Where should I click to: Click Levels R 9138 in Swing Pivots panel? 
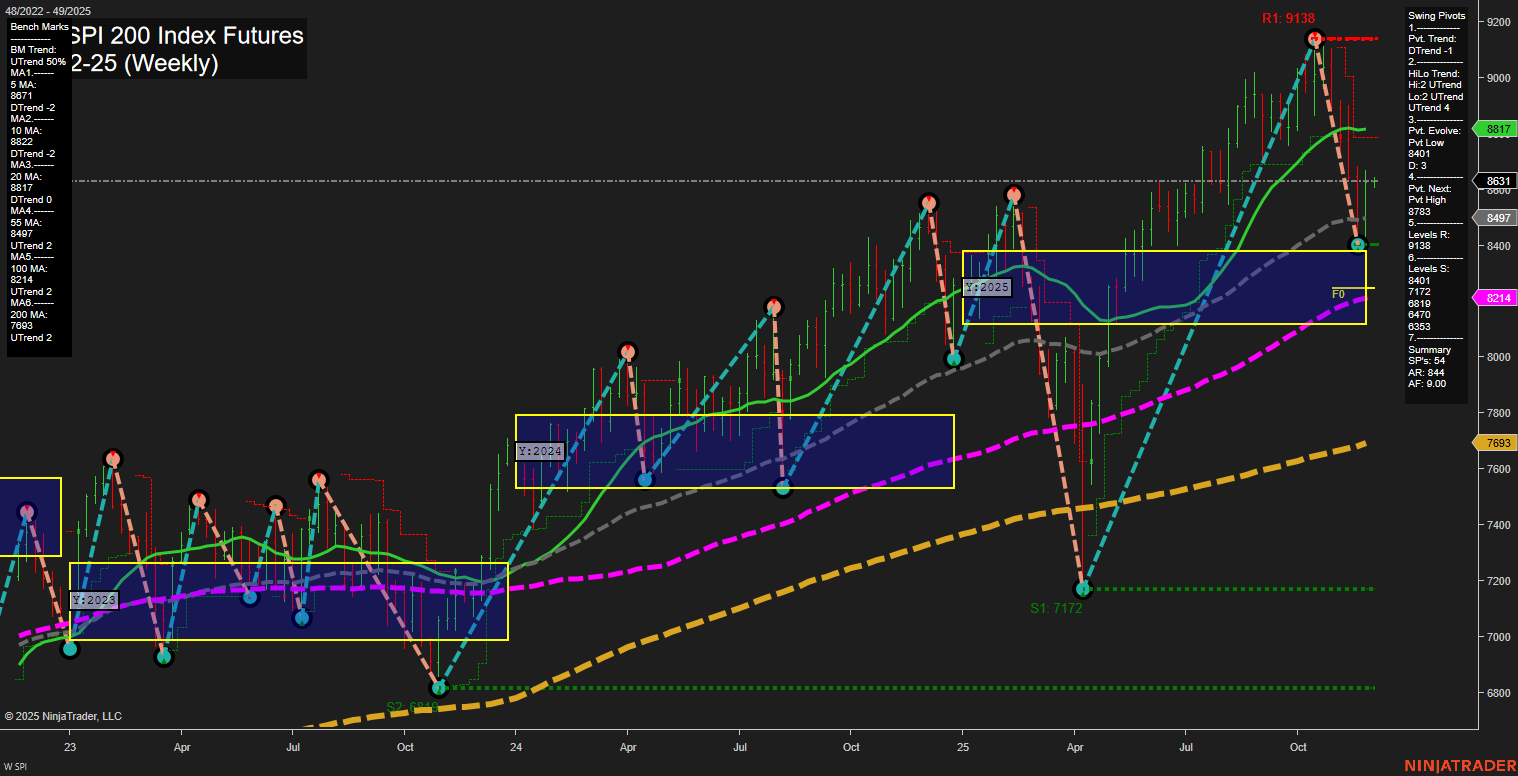pos(1430,240)
